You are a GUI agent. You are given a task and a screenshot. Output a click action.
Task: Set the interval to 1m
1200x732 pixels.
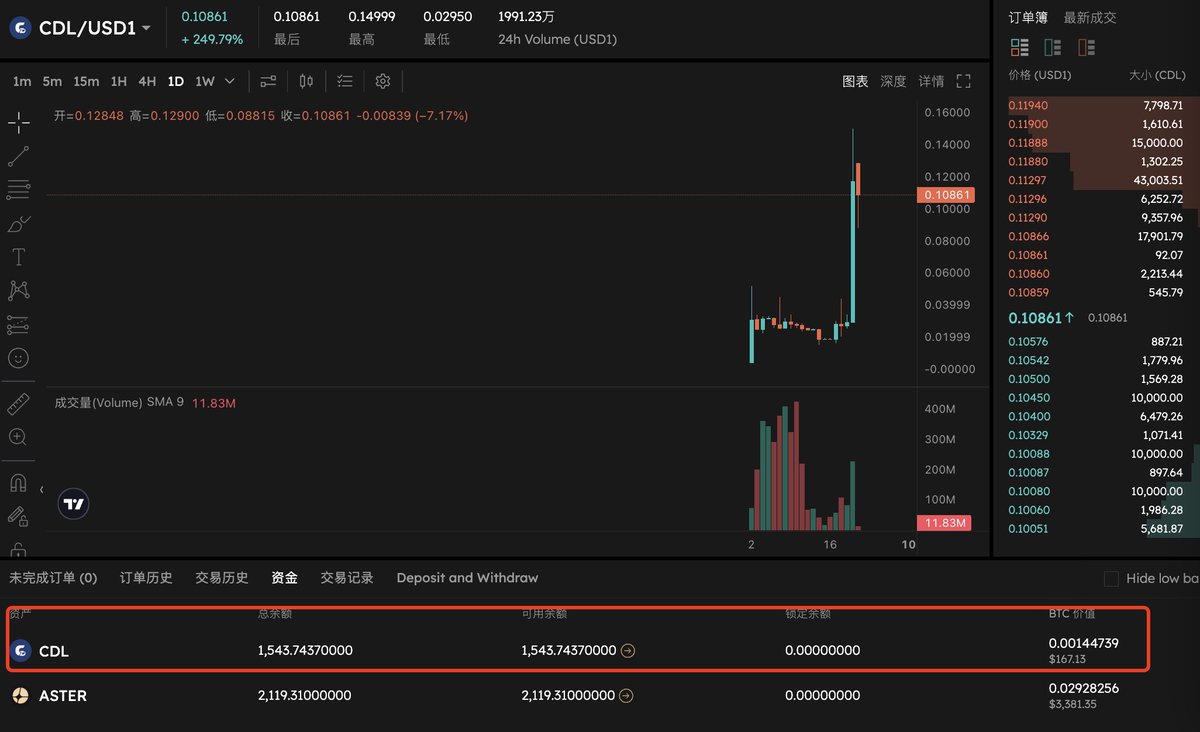22,81
